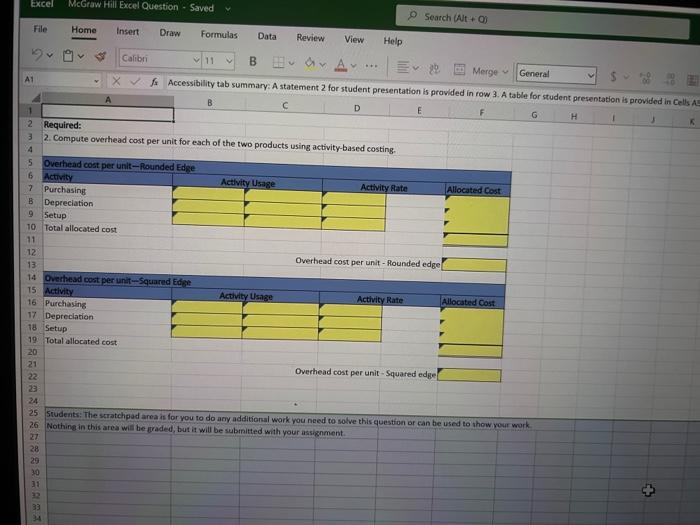Select row 10 header
This screenshot has width=700, height=525.
click(31, 227)
